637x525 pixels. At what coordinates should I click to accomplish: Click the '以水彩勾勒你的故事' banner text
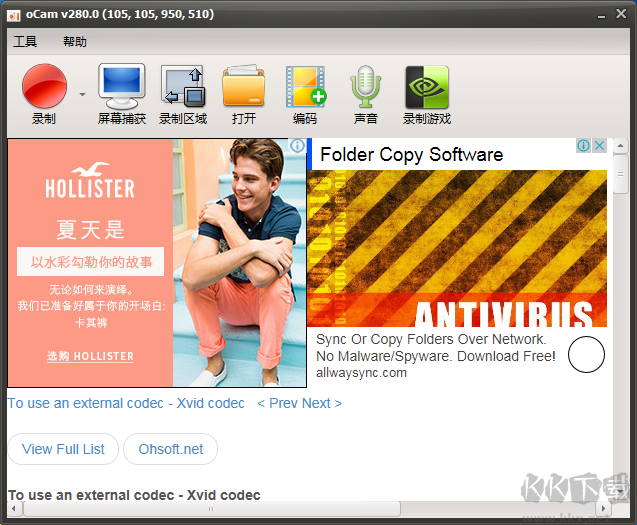(91, 262)
